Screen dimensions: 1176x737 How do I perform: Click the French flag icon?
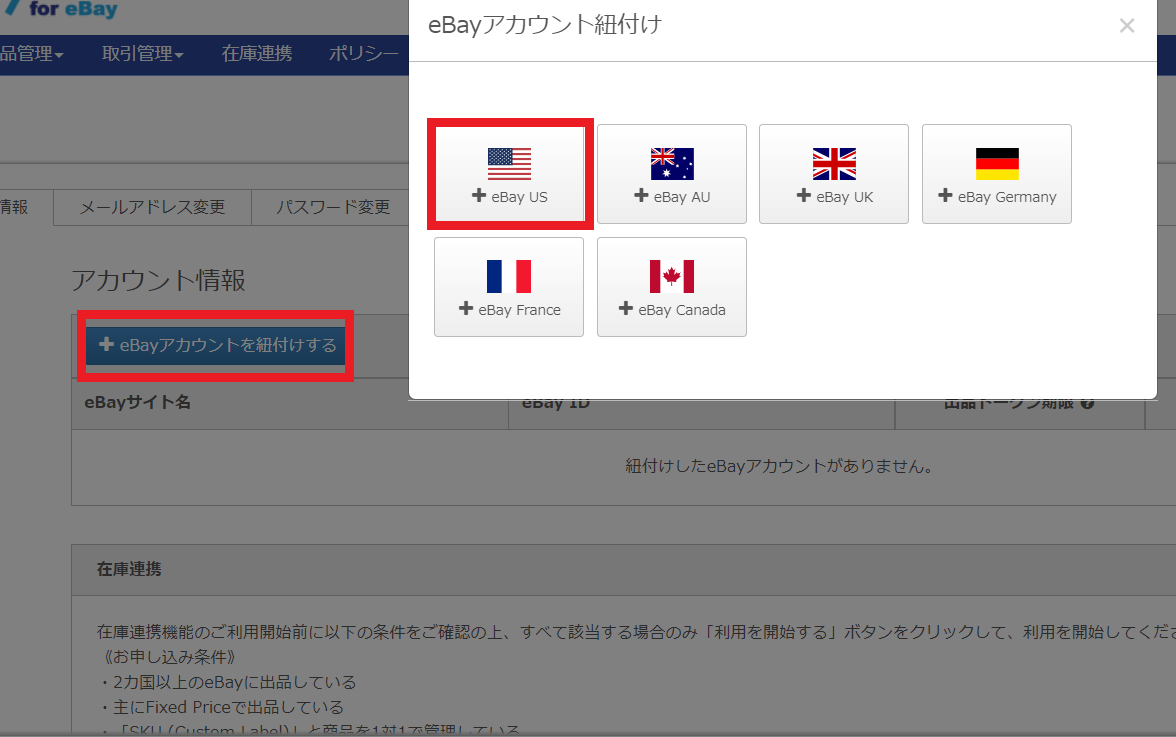click(509, 277)
